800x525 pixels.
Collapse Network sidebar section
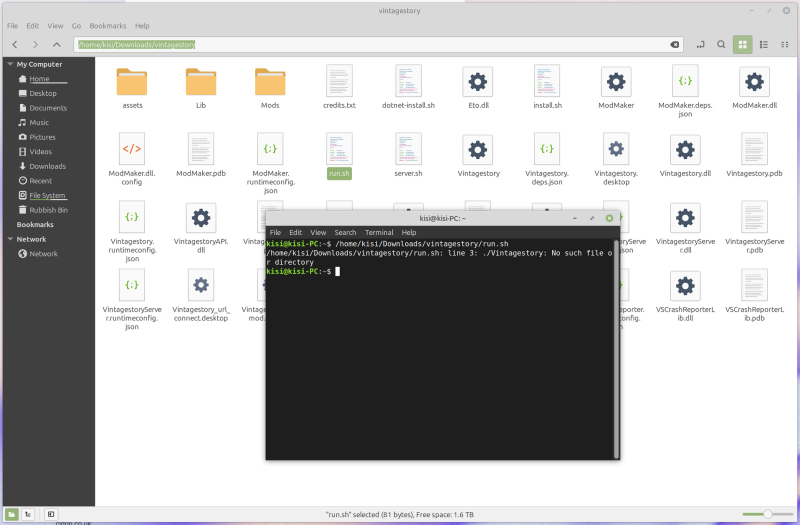[x=10, y=239]
